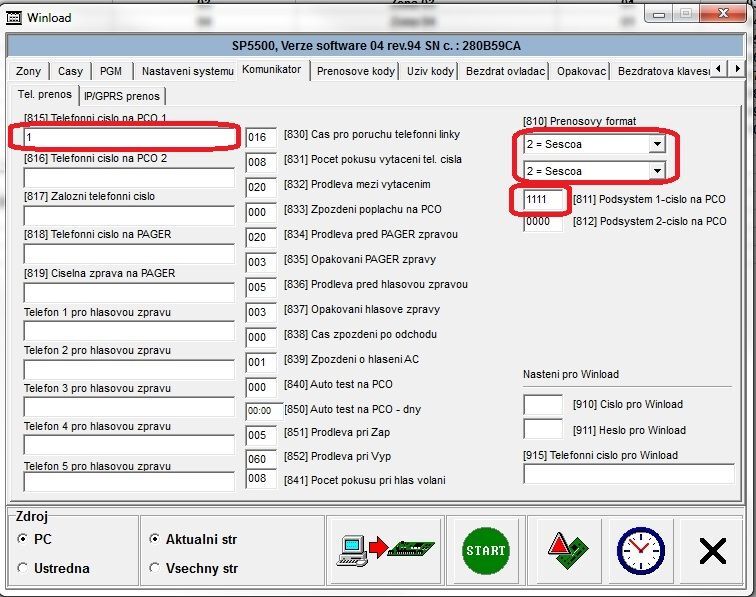Click the Telefonni cislo na PCO 1 field
The image size is (756, 597).
point(128,136)
